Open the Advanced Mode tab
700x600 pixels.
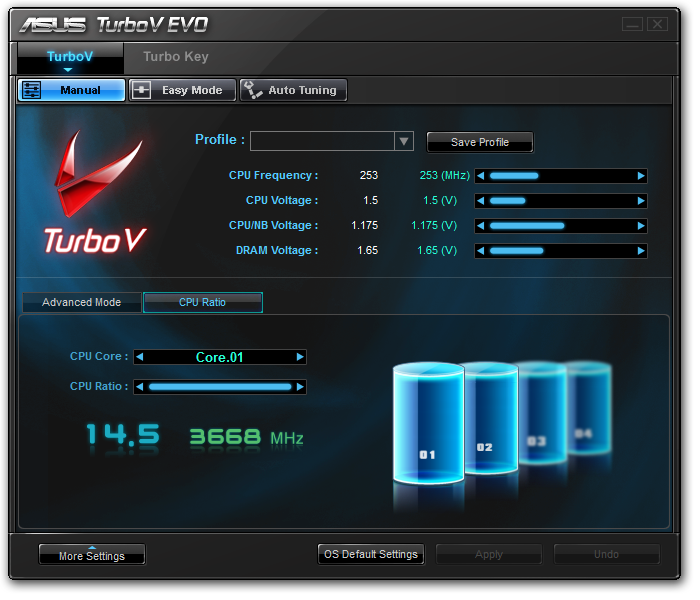coord(83,305)
